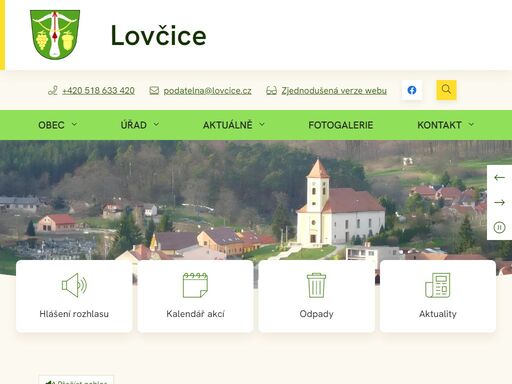This screenshot has height=384, width=512.
Task: Open the yellow search button
Action: (446, 90)
